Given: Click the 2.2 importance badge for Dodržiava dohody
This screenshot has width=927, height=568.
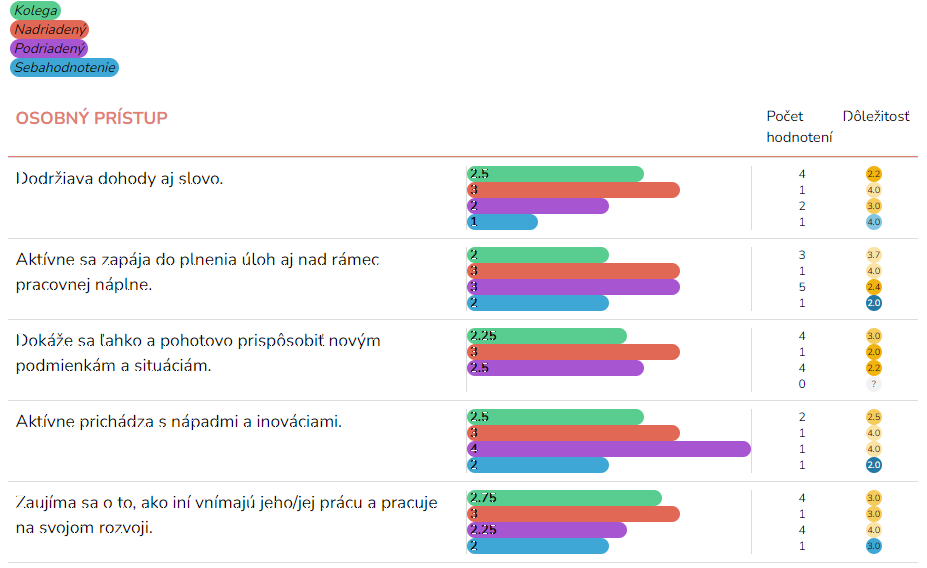Looking at the screenshot, I should point(874,174).
